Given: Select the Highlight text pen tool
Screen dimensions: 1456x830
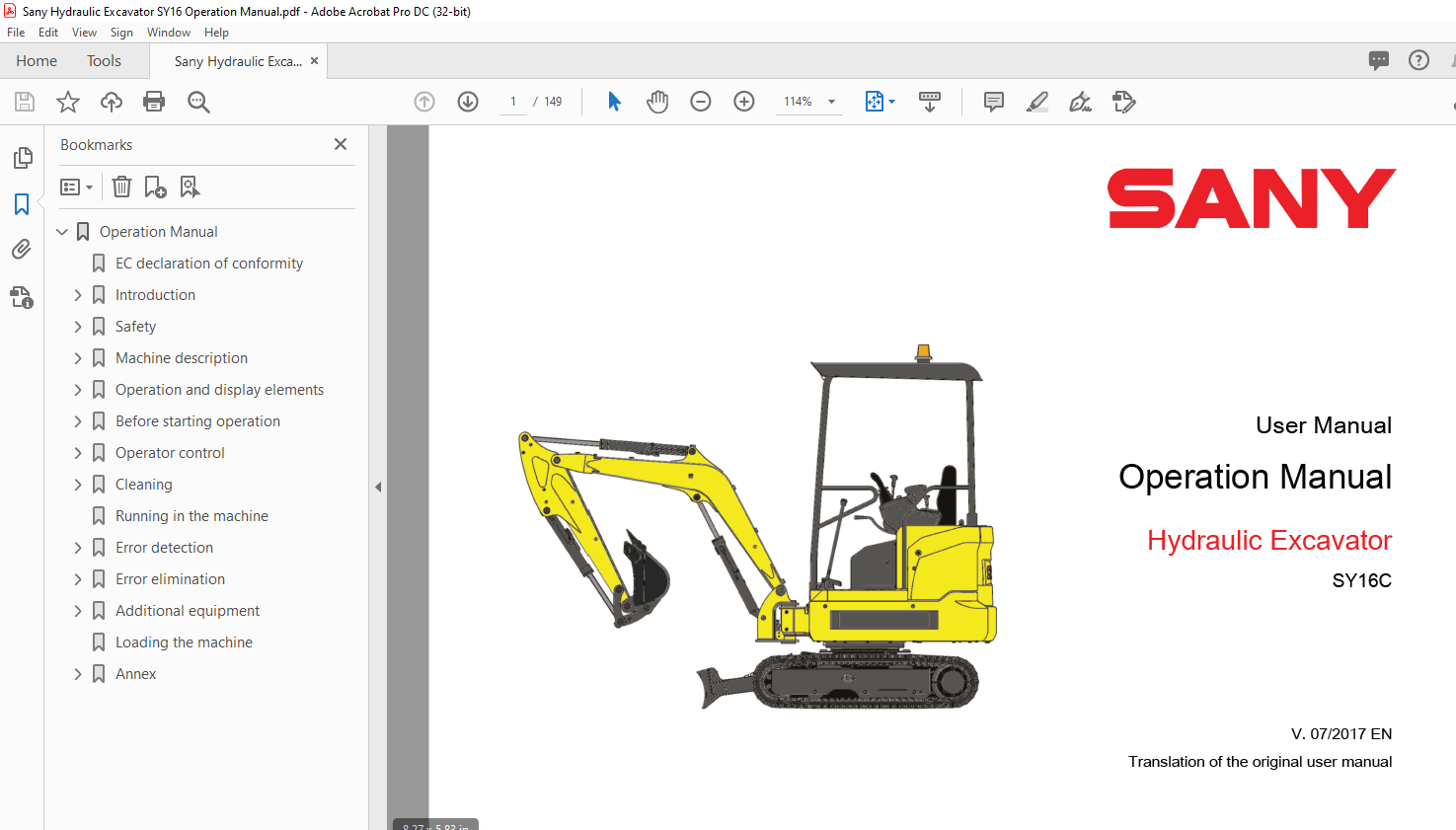Looking at the screenshot, I should [x=1037, y=102].
